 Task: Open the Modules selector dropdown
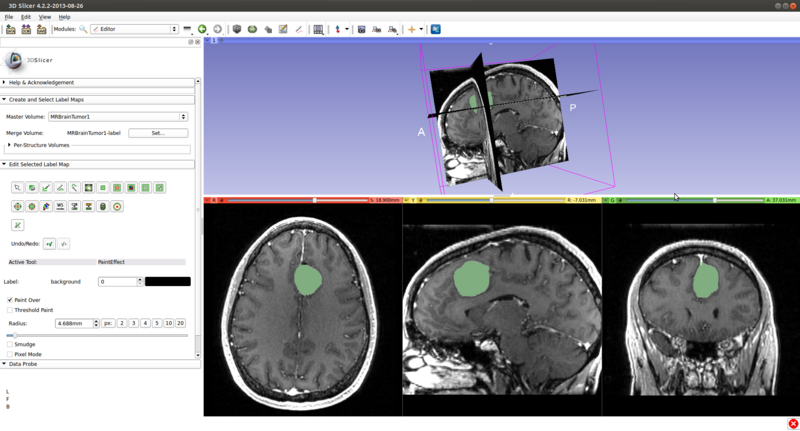point(134,30)
